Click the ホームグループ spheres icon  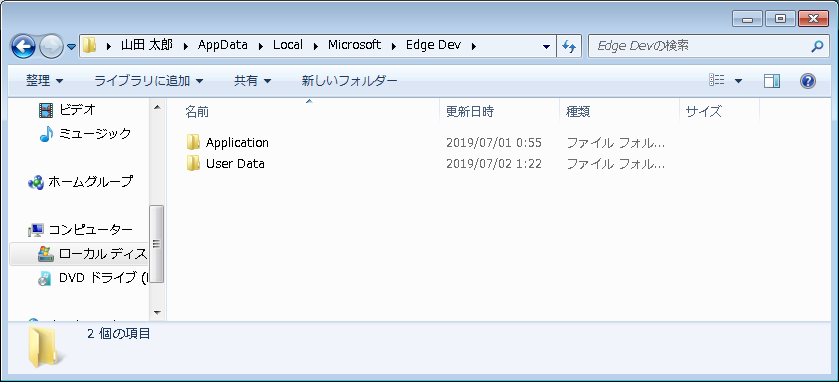click(36, 182)
